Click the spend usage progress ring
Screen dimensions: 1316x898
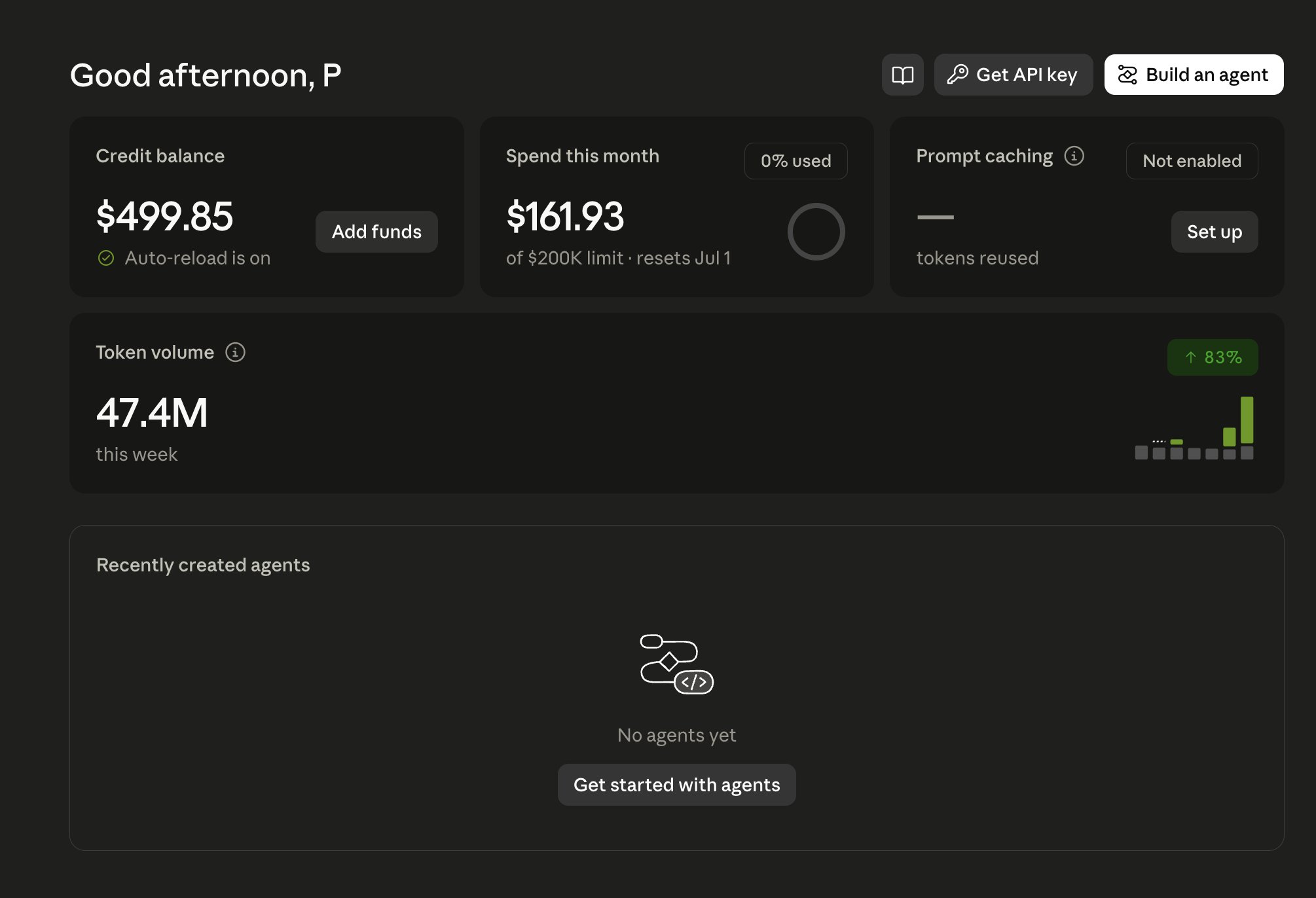pos(816,232)
